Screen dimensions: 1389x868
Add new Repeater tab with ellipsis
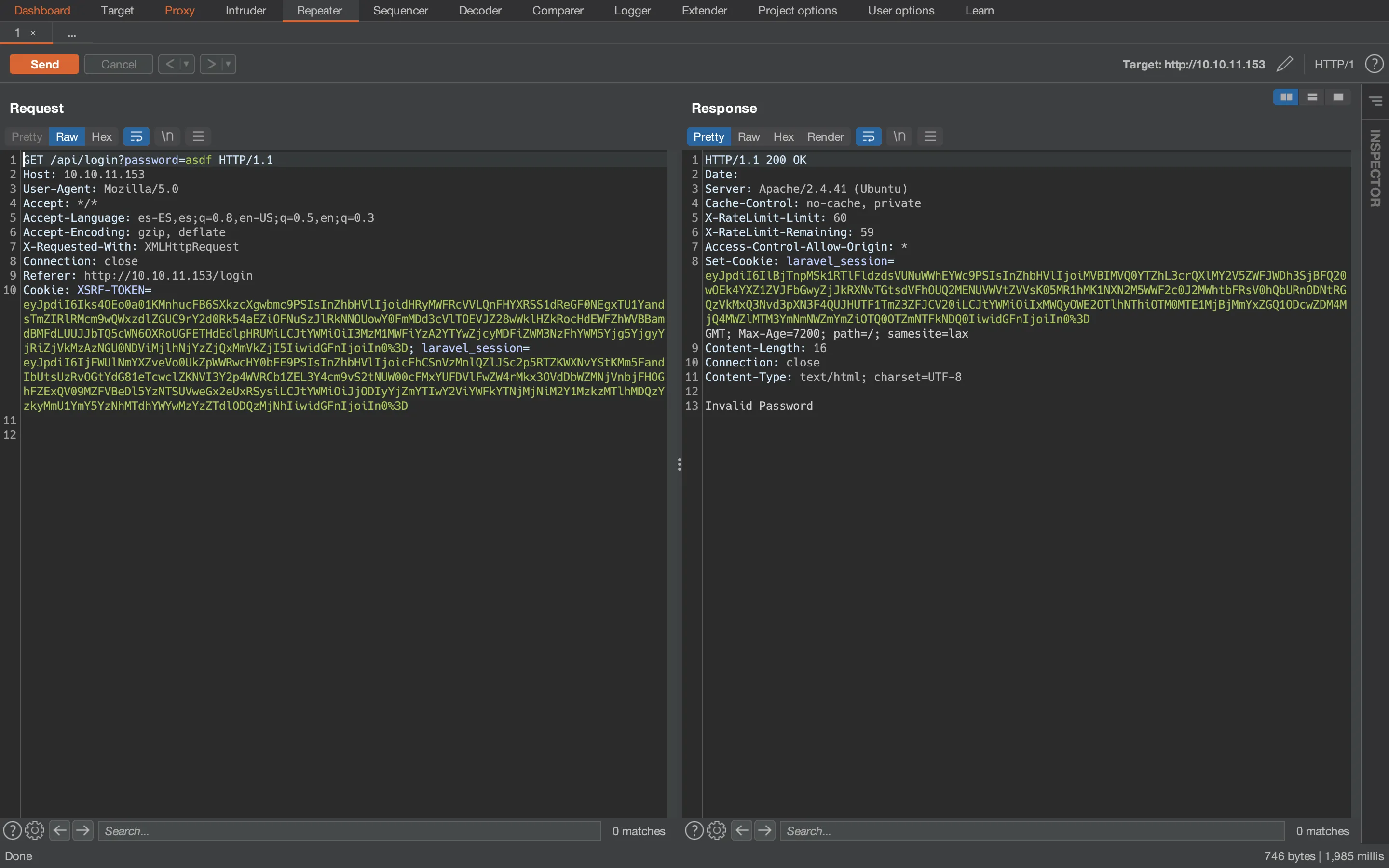pos(72,34)
